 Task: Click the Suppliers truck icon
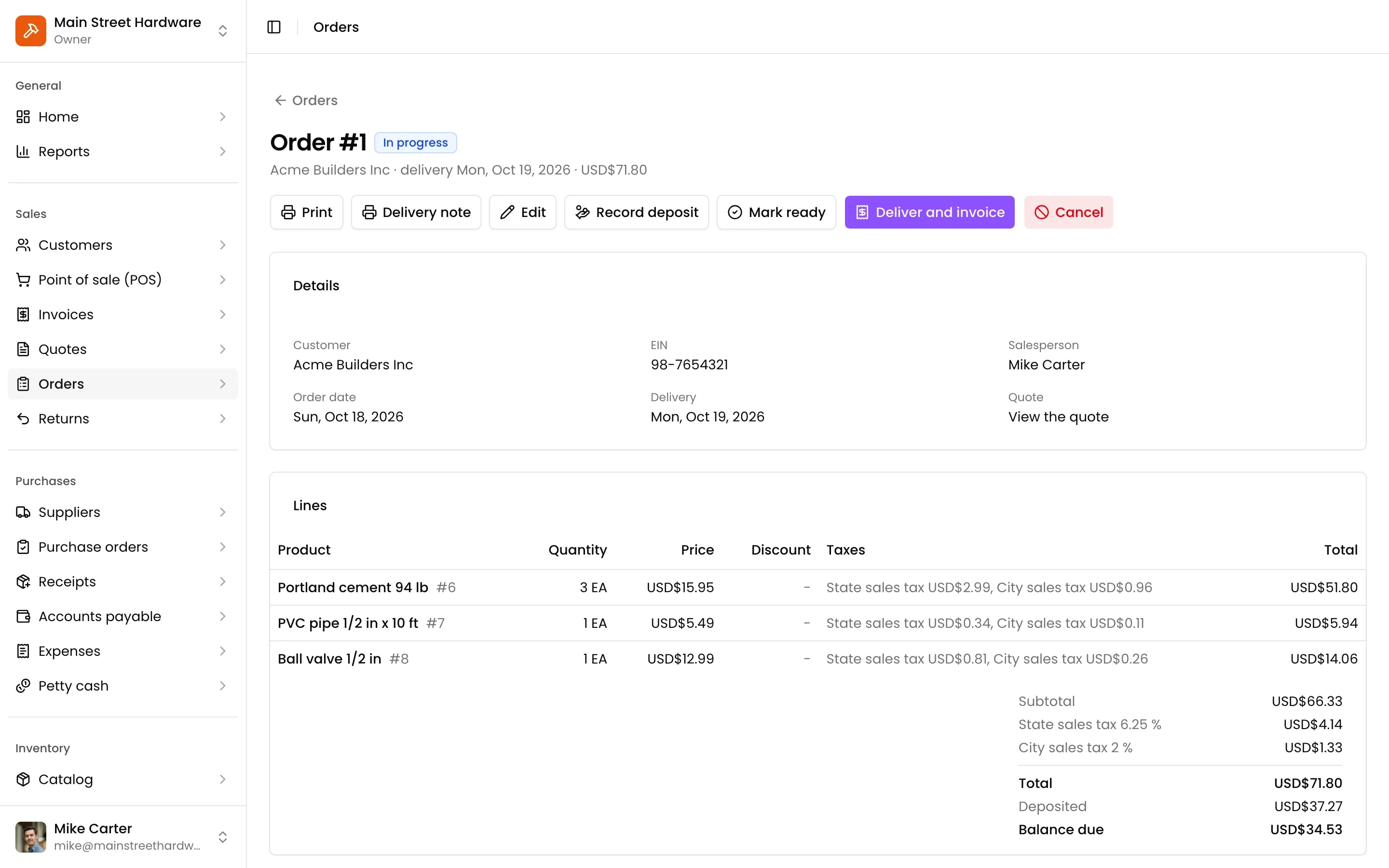tap(23, 512)
